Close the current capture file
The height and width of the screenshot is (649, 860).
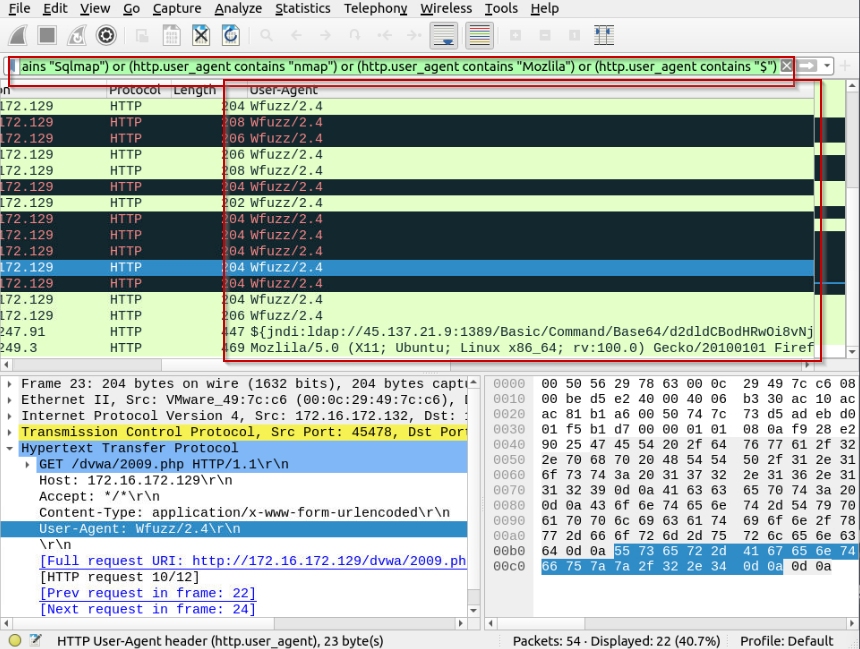click(x=200, y=35)
